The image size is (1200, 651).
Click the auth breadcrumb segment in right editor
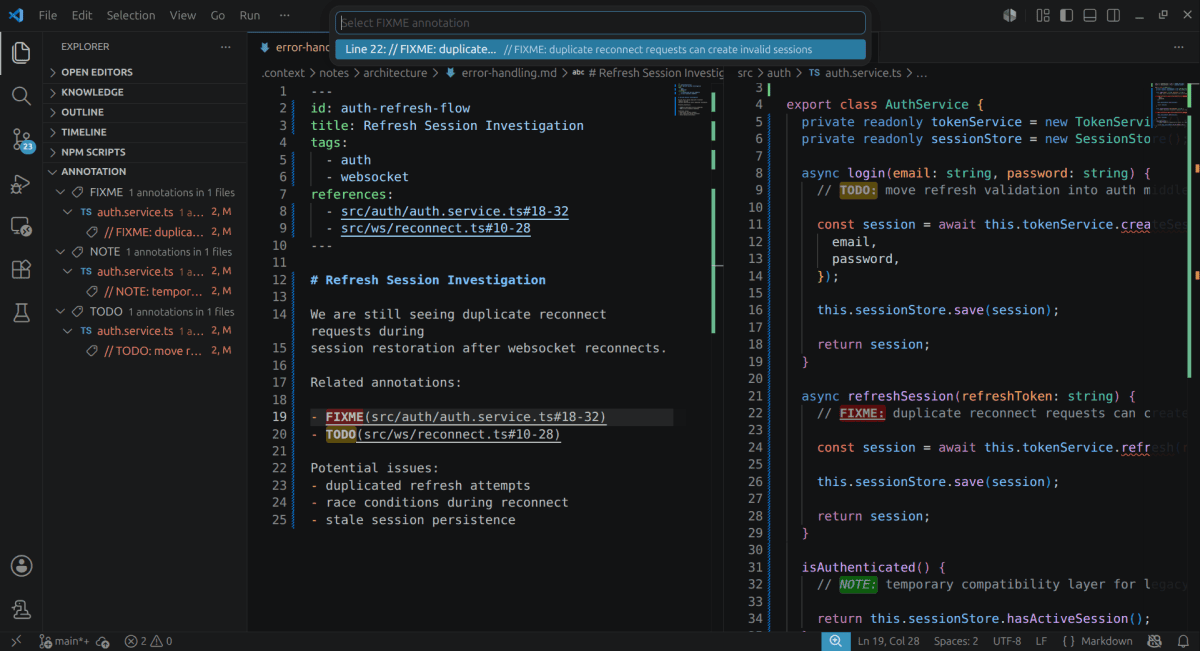pyautogui.click(x=779, y=73)
